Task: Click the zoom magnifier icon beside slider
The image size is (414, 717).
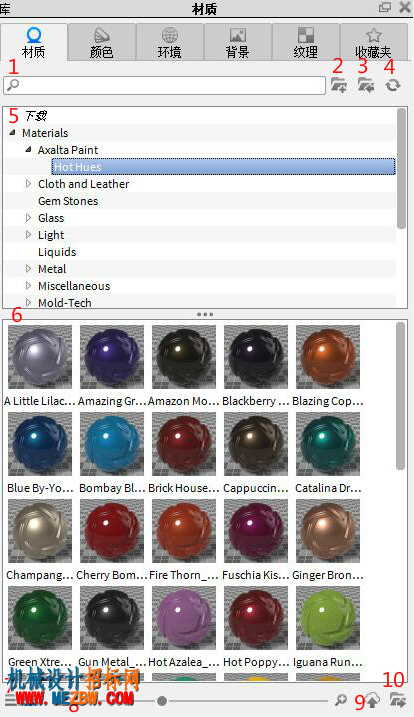Action: 340,700
